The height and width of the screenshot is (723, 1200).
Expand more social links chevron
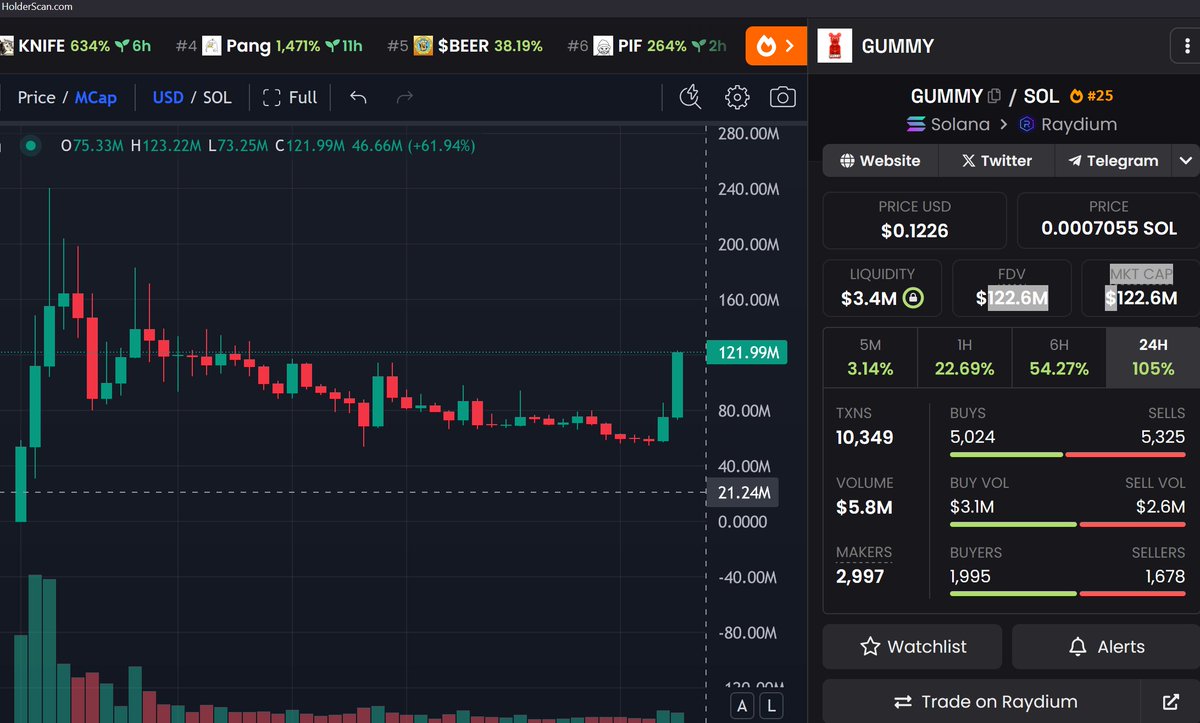click(1186, 160)
